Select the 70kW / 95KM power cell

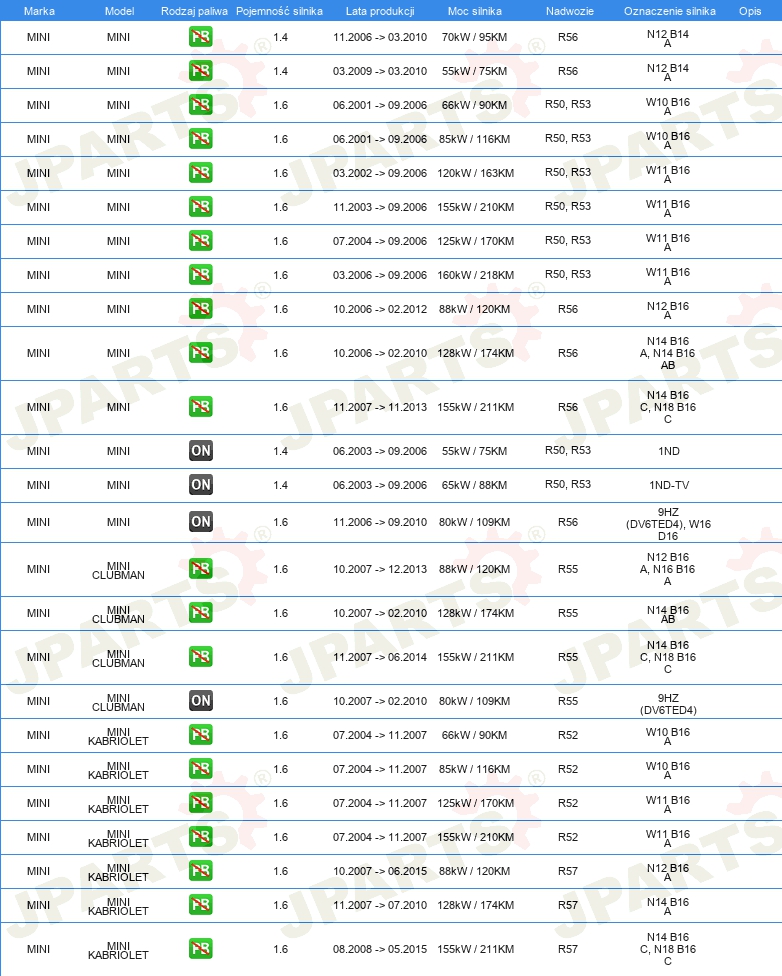click(474, 37)
